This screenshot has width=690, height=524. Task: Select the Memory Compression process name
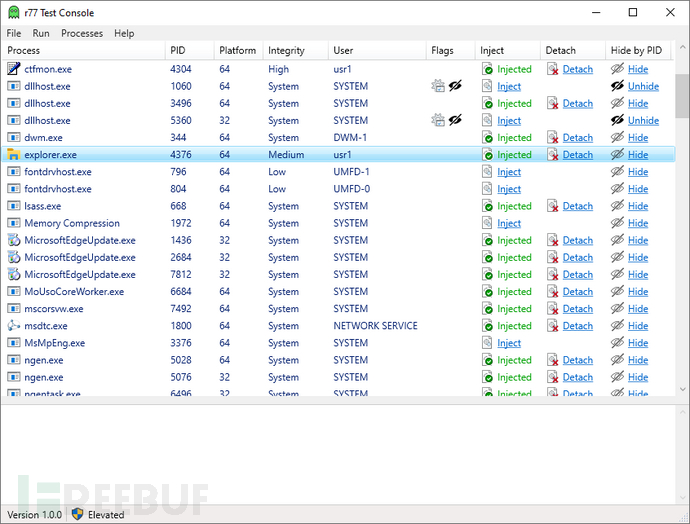pyautogui.click(x=72, y=223)
